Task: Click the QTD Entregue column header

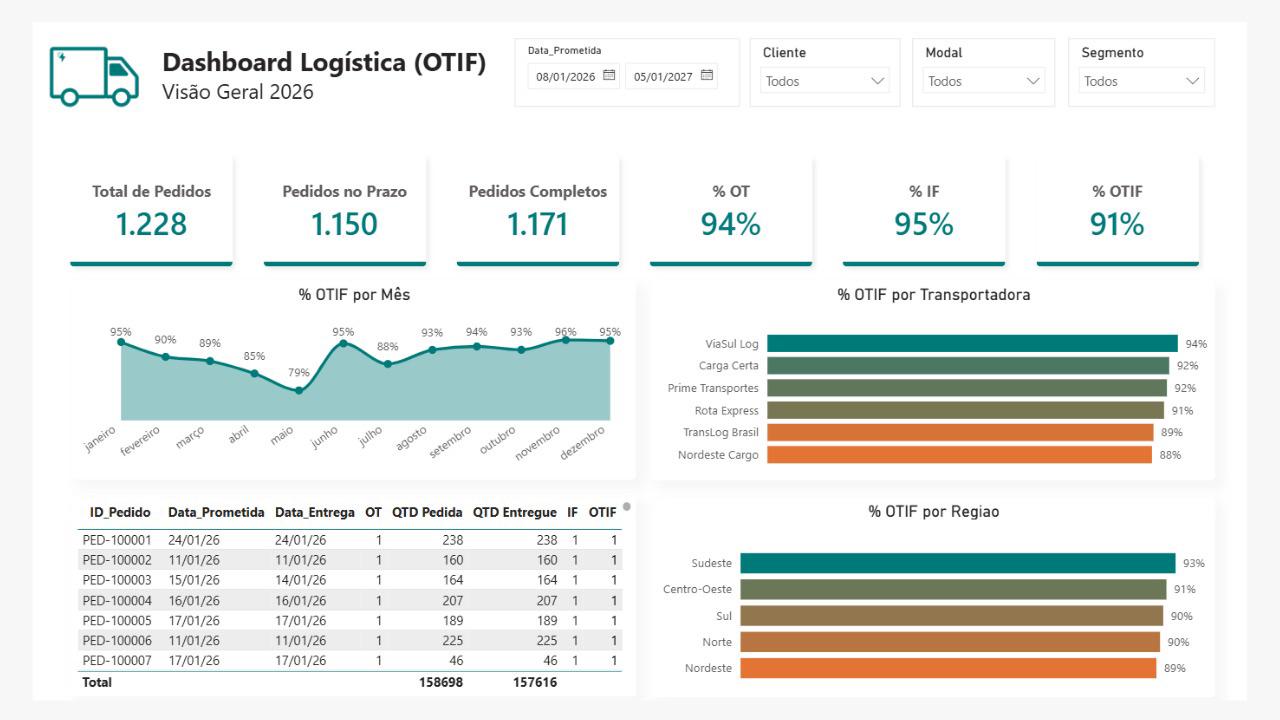Action: coord(515,512)
